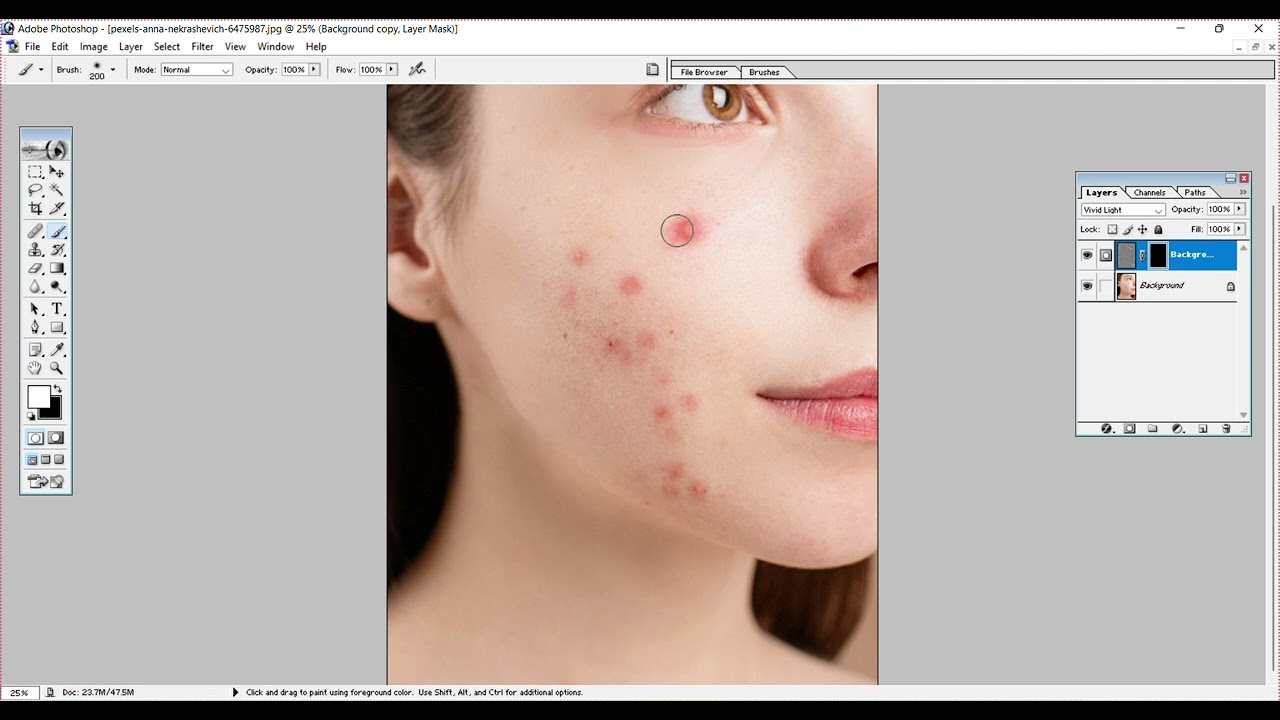Select the Blur tool

(x=35, y=286)
